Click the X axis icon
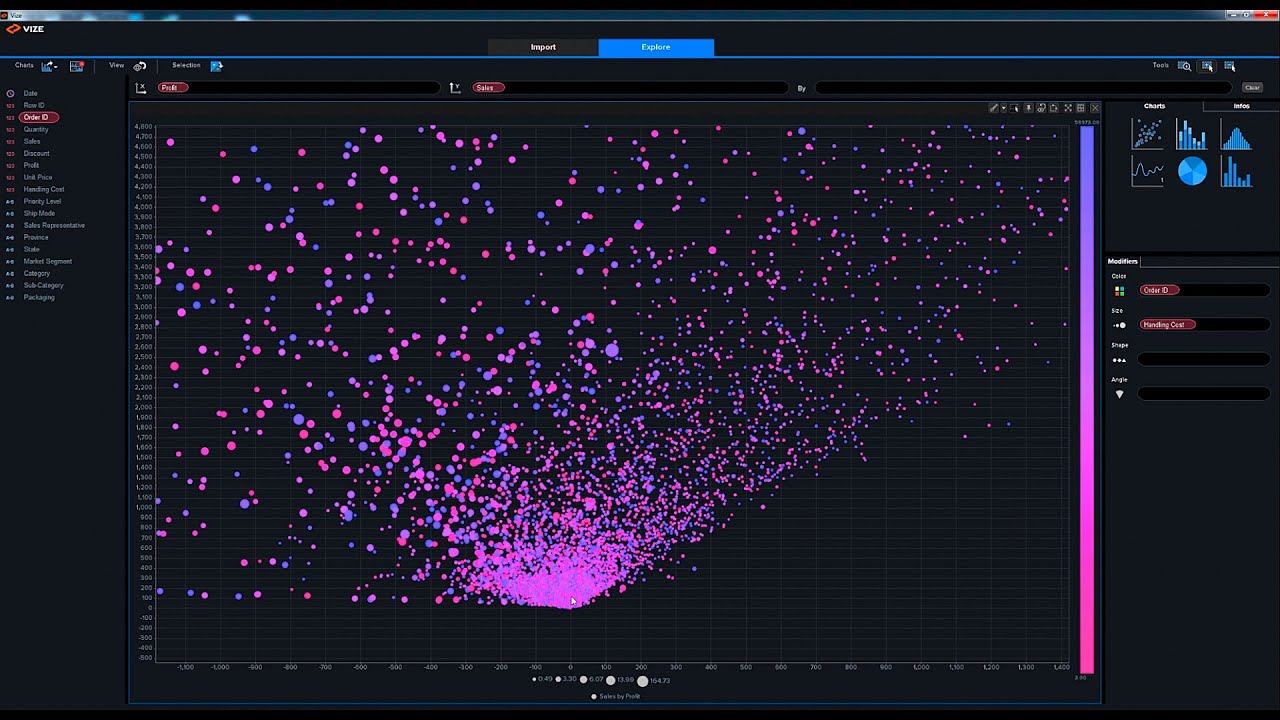Viewport: 1280px width, 720px height. (x=141, y=88)
